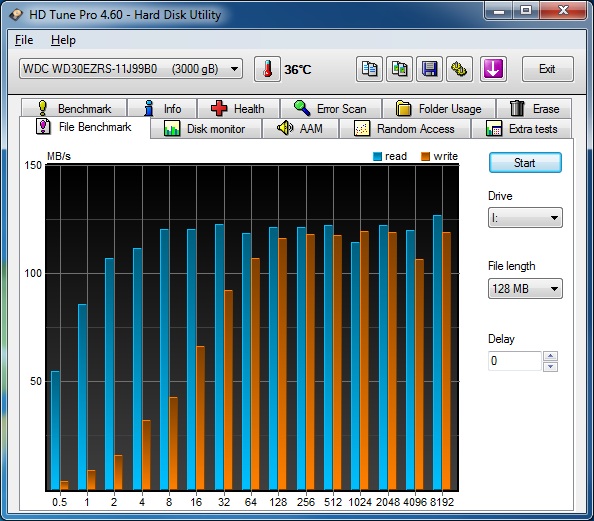Viewport: 594px width, 521px height.
Task: Open the Benchmark tab
Action: 74,108
